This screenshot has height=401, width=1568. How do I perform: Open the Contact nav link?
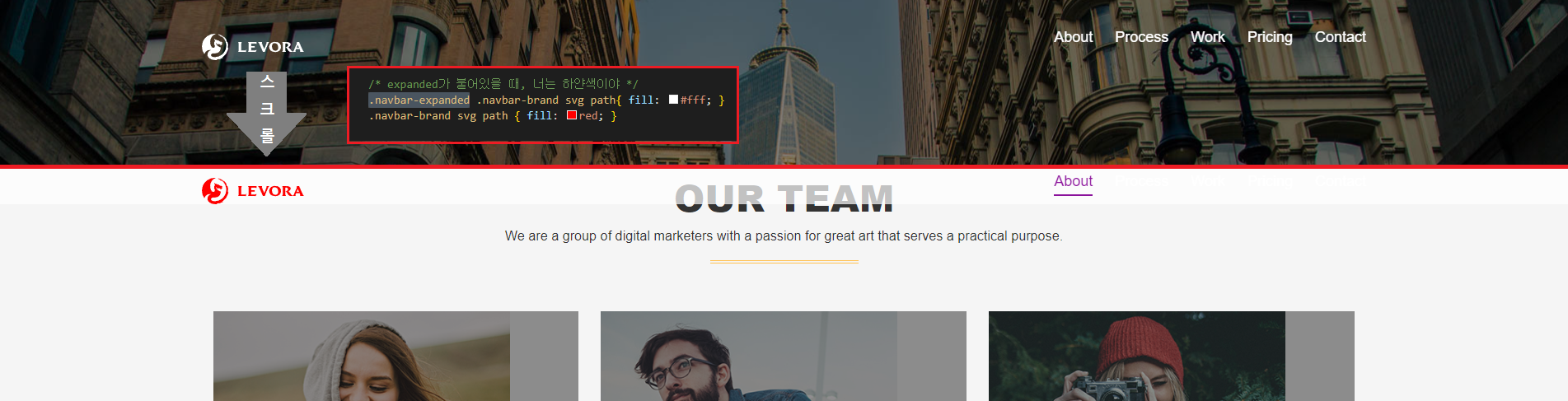coord(1340,37)
